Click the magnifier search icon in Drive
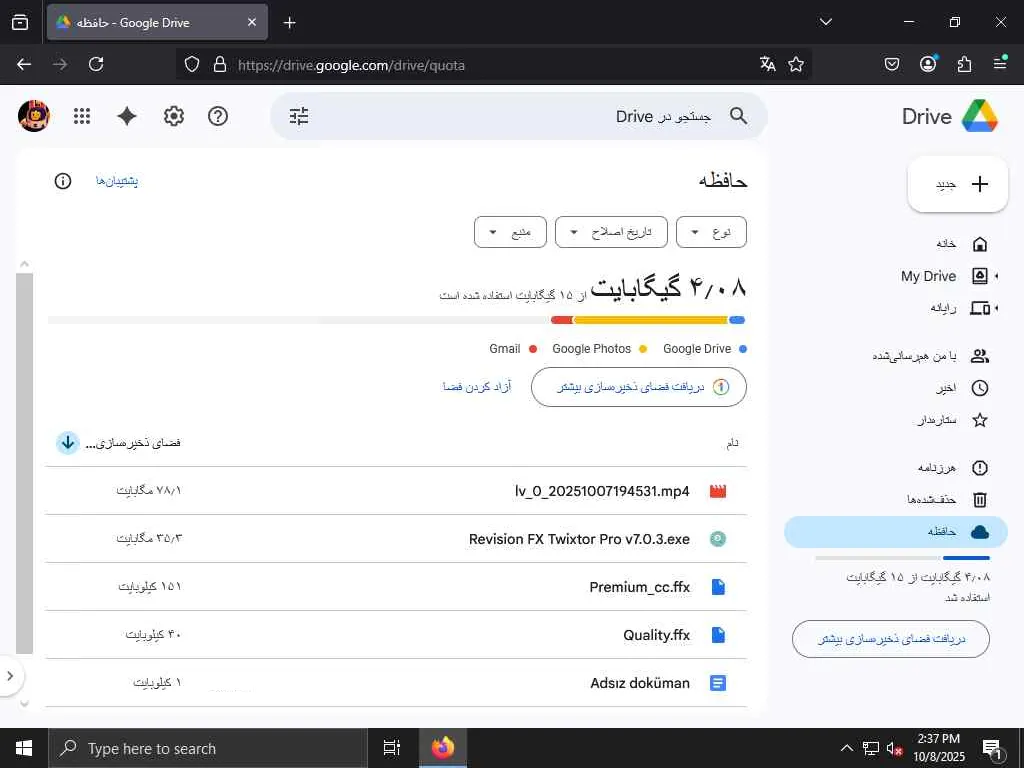 click(739, 116)
